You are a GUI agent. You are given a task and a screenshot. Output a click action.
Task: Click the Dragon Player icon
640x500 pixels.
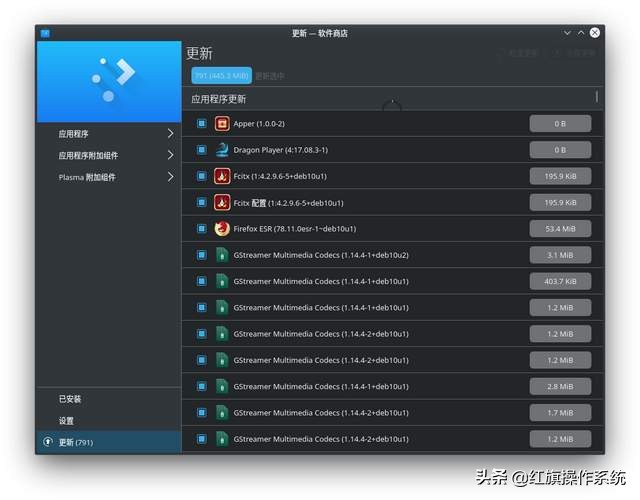(x=222, y=150)
